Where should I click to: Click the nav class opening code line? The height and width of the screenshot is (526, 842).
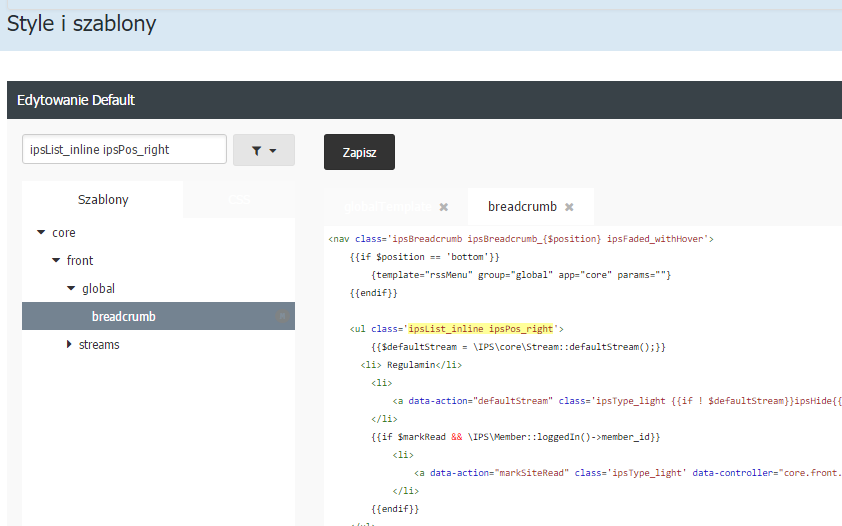pos(520,239)
